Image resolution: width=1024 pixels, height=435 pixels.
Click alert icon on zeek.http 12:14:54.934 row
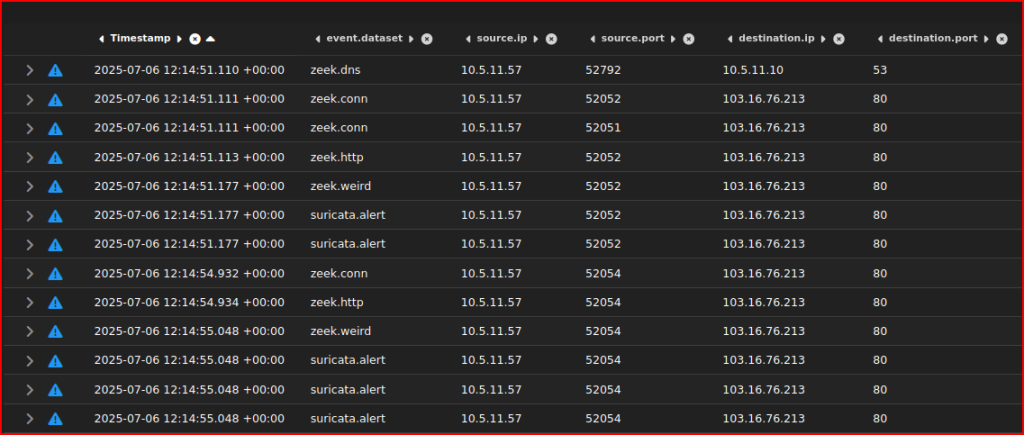click(55, 303)
